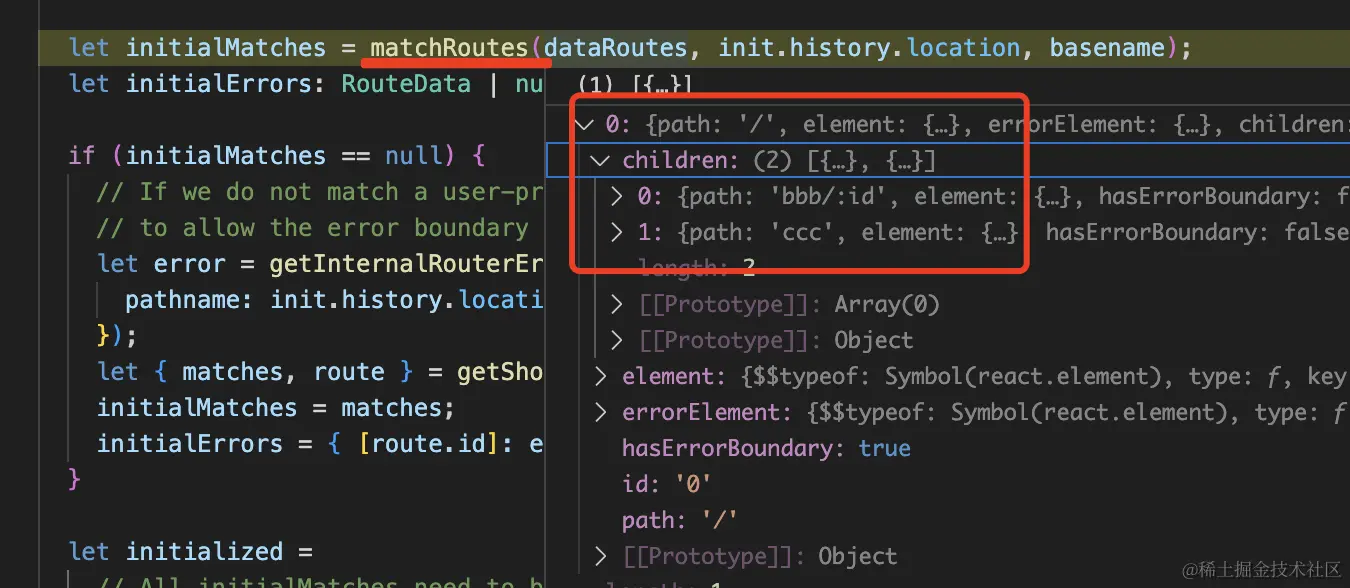Click the dataRoutes argument in matchRoutes call
Image resolution: width=1350 pixels, height=588 pixels.
[615, 48]
